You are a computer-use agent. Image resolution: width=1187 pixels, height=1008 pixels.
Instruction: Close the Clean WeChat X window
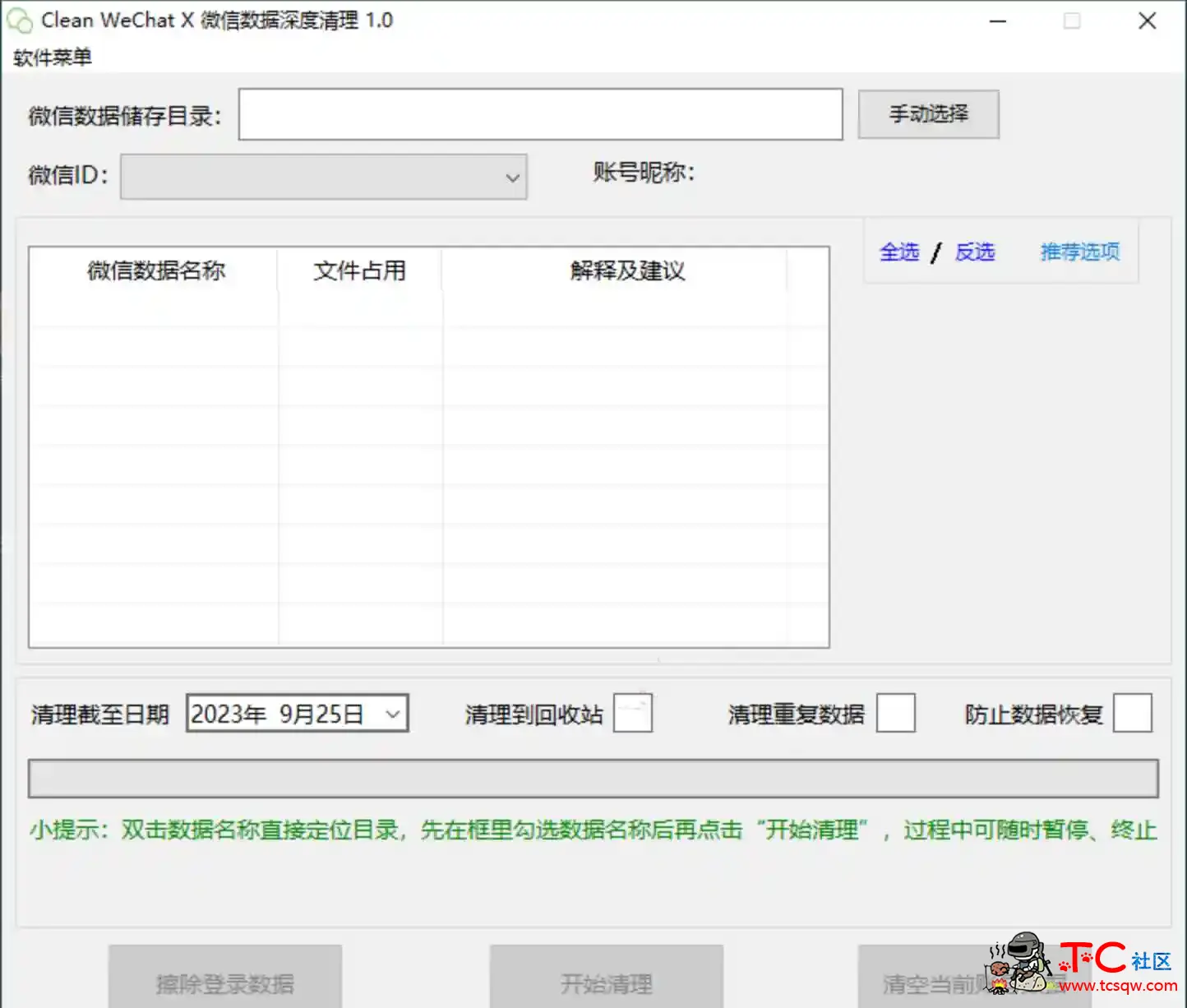[x=1148, y=21]
